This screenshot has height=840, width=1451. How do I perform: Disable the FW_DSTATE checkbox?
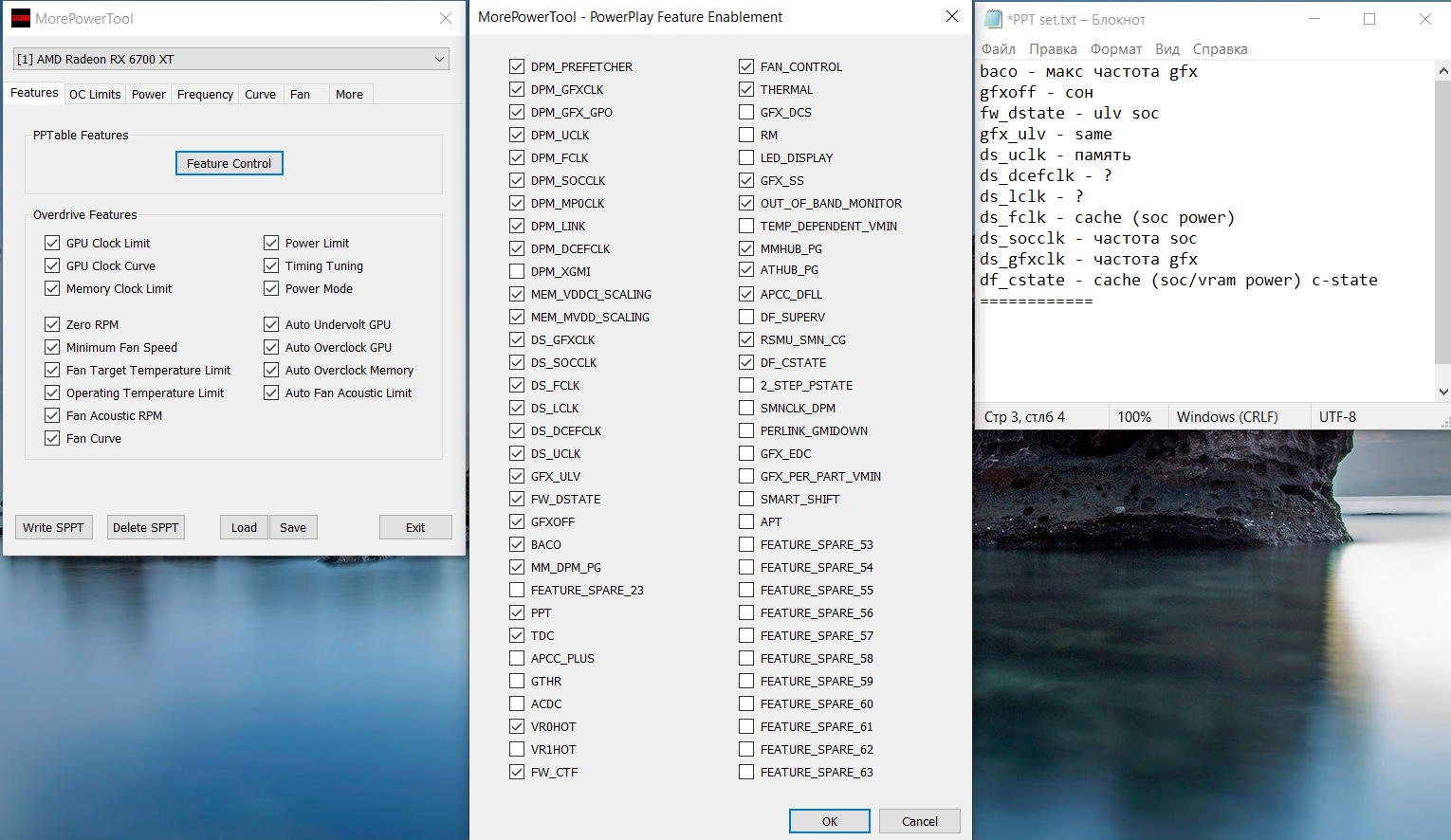click(x=517, y=499)
